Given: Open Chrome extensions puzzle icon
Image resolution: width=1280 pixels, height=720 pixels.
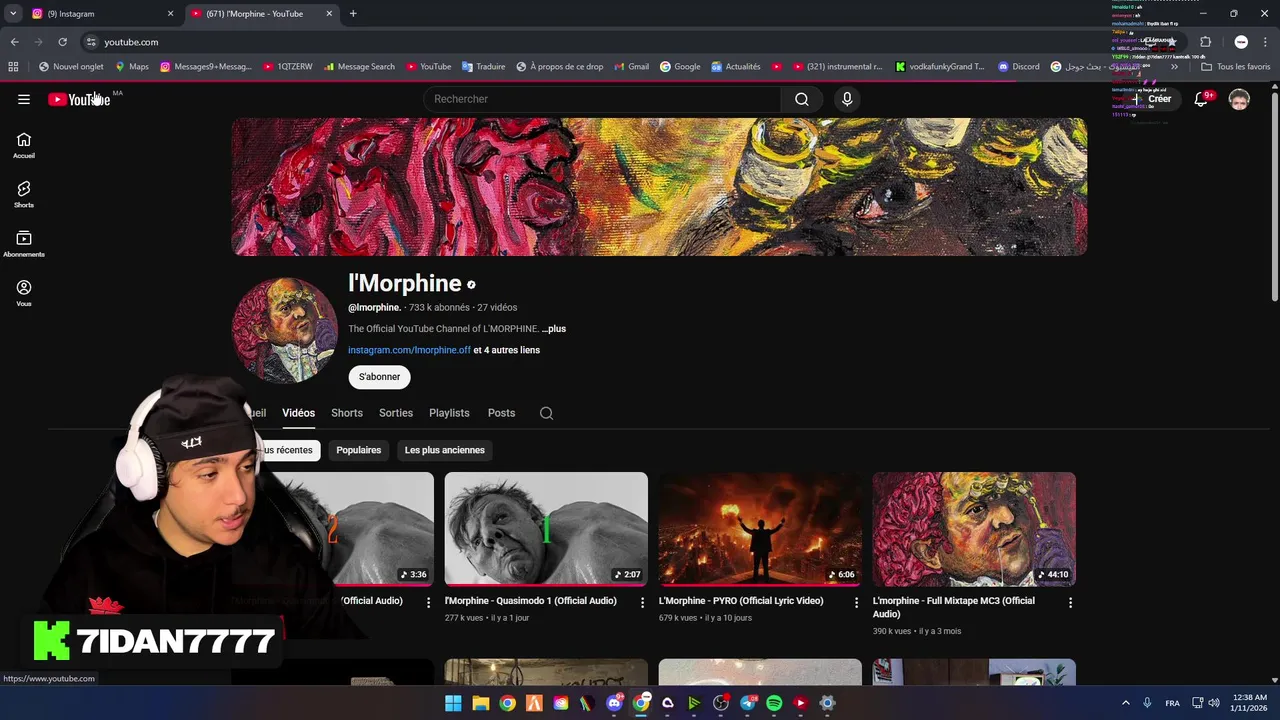Looking at the screenshot, I should click(x=1205, y=42).
